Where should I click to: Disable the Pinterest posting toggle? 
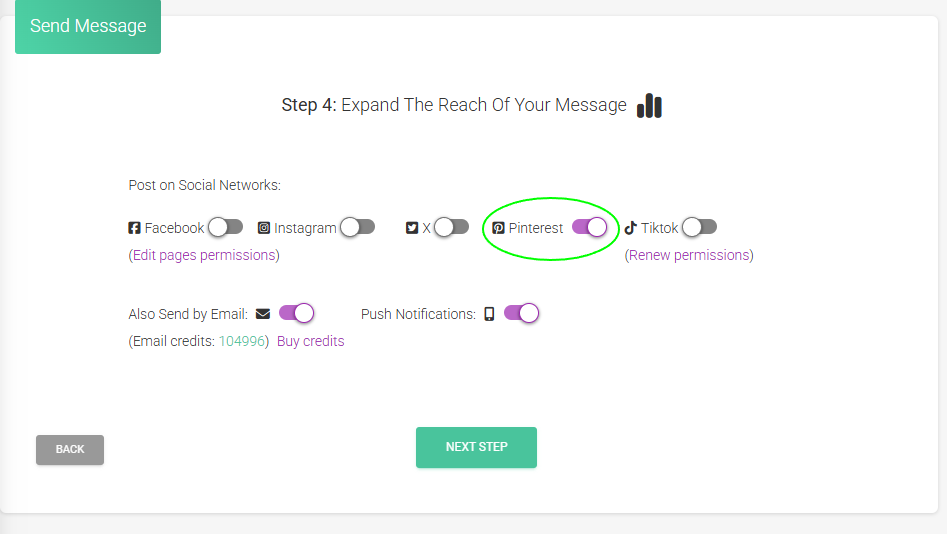[589, 227]
